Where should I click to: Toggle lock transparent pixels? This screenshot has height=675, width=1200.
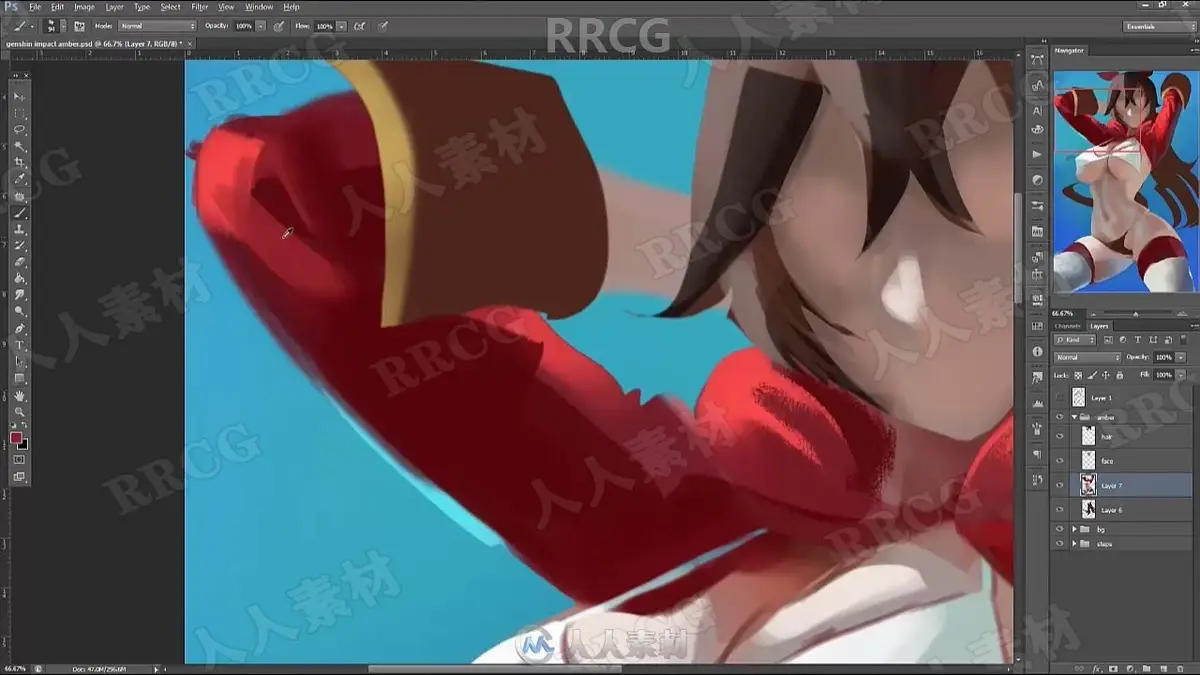coord(1078,375)
